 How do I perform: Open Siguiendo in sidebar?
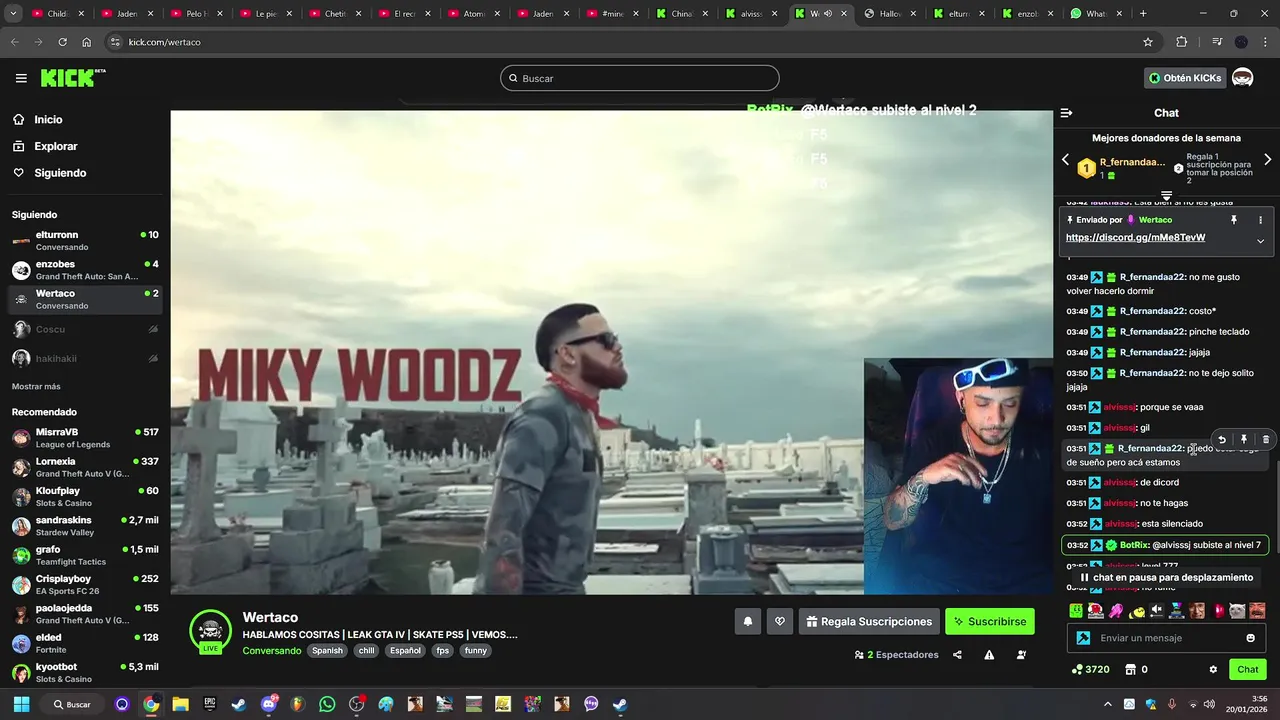click(49, 173)
